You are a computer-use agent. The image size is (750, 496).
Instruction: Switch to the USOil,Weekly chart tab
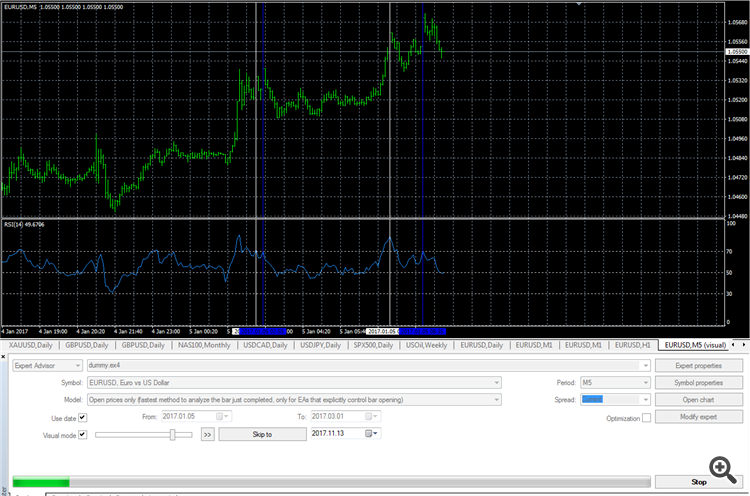[x=426, y=345]
